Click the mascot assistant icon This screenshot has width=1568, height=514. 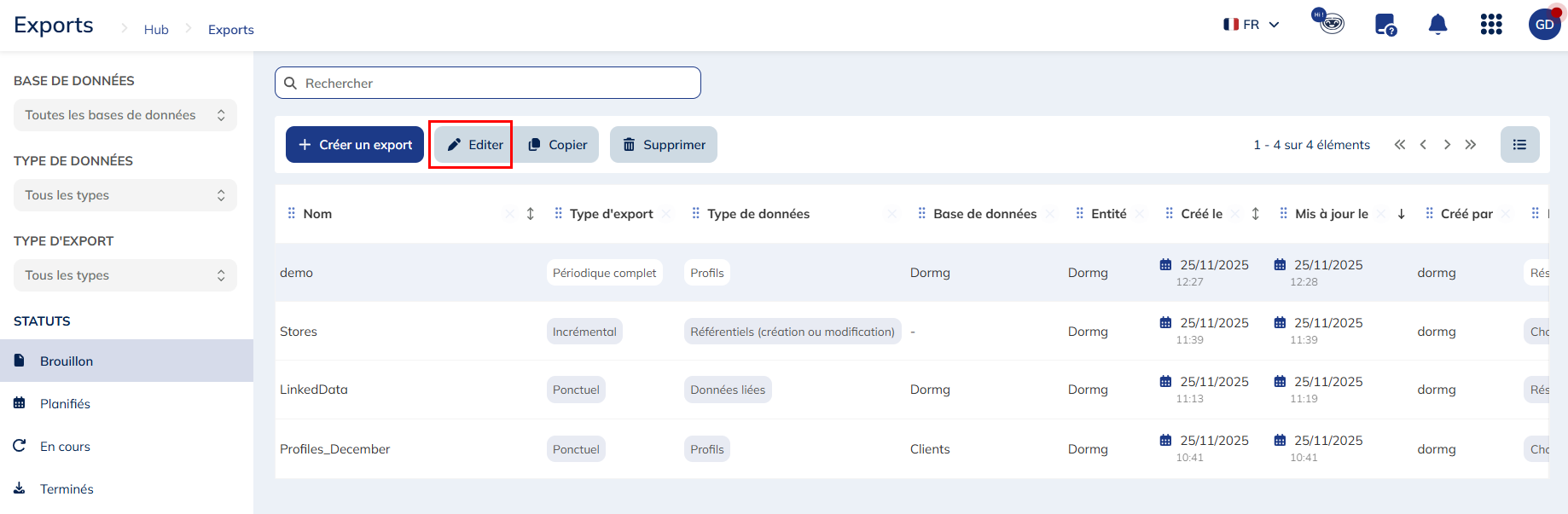(x=1328, y=22)
